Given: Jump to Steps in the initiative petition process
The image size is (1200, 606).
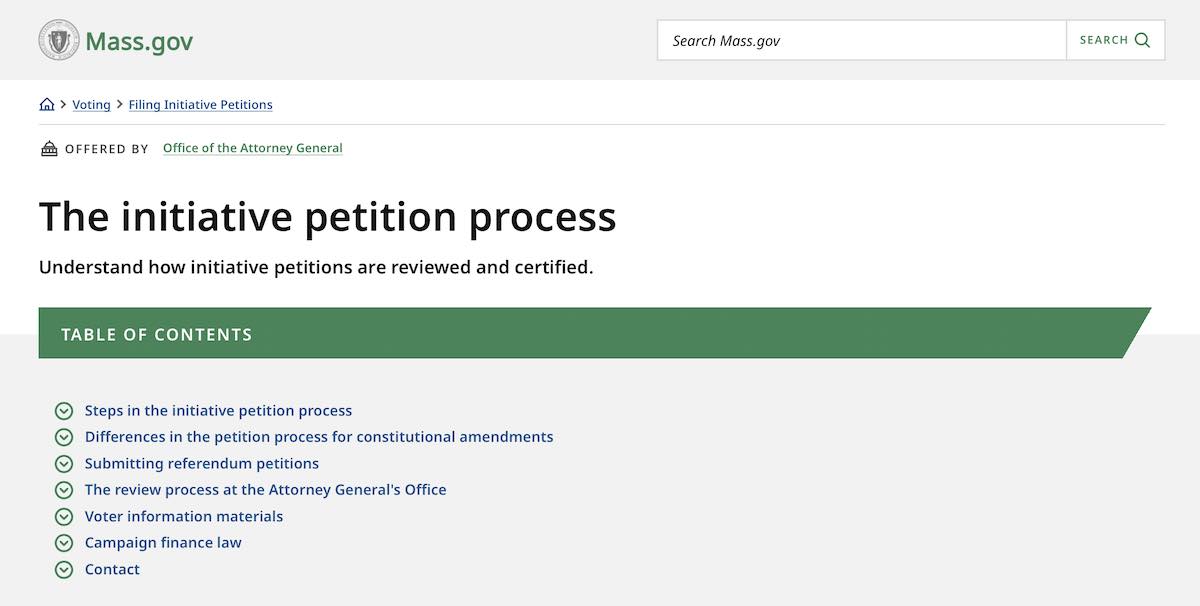Looking at the screenshot, I should (218, 411).
